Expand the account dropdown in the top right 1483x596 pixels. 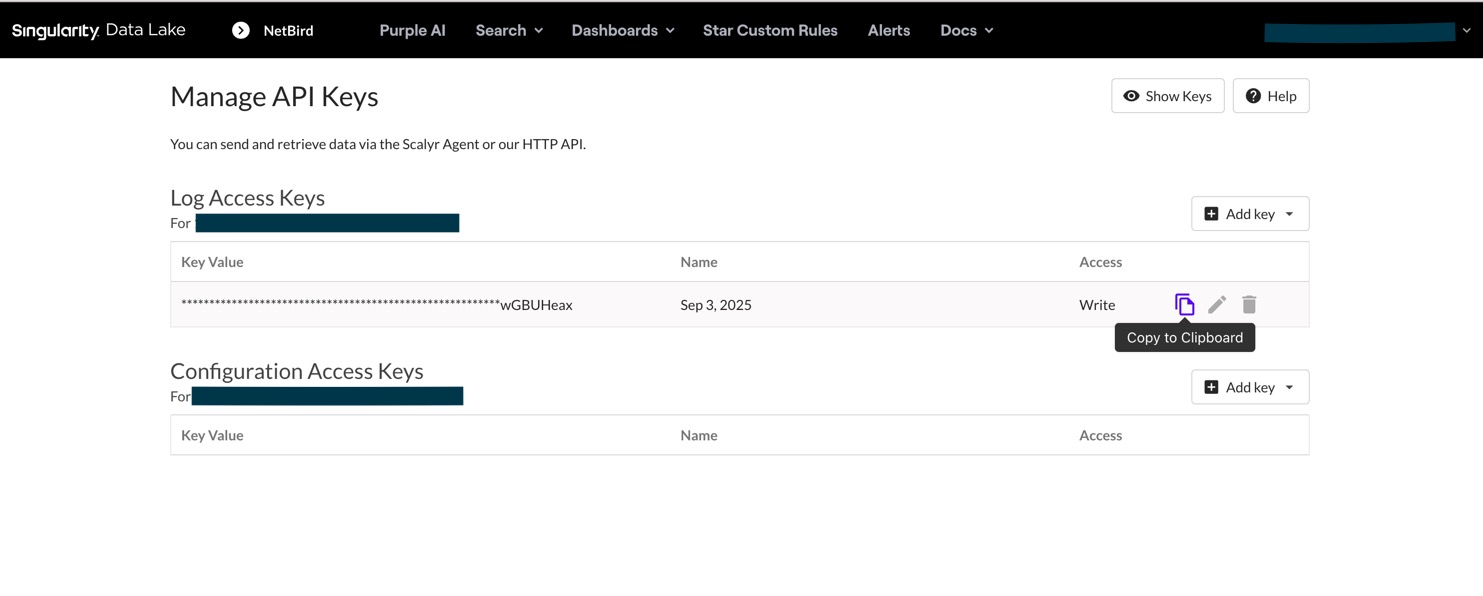[x=1467, y=31]
